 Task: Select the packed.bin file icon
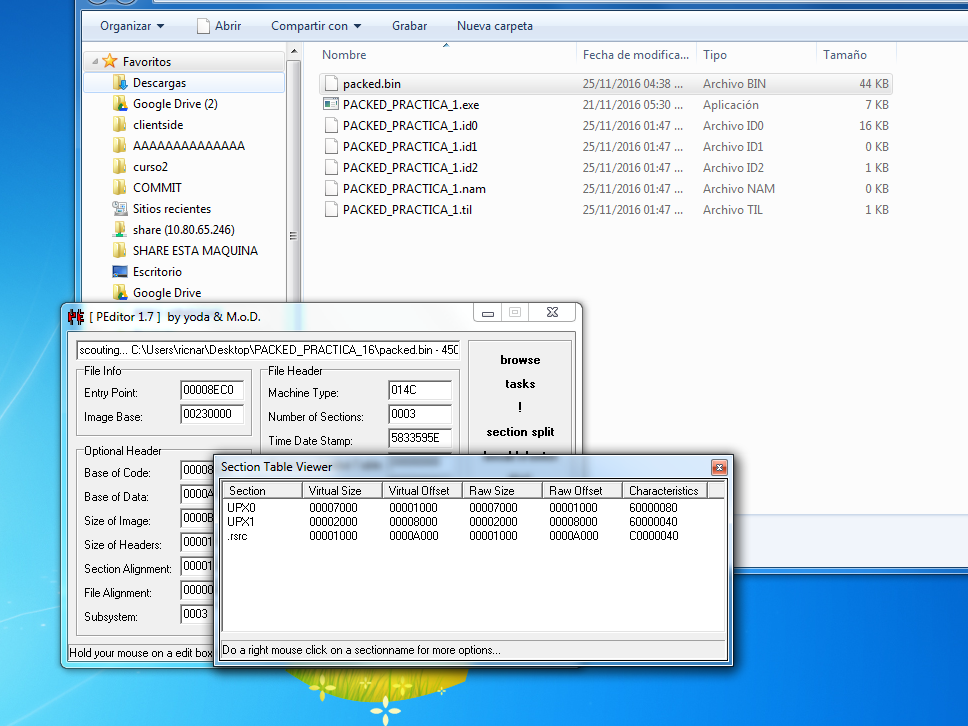(x=331, y=84)
